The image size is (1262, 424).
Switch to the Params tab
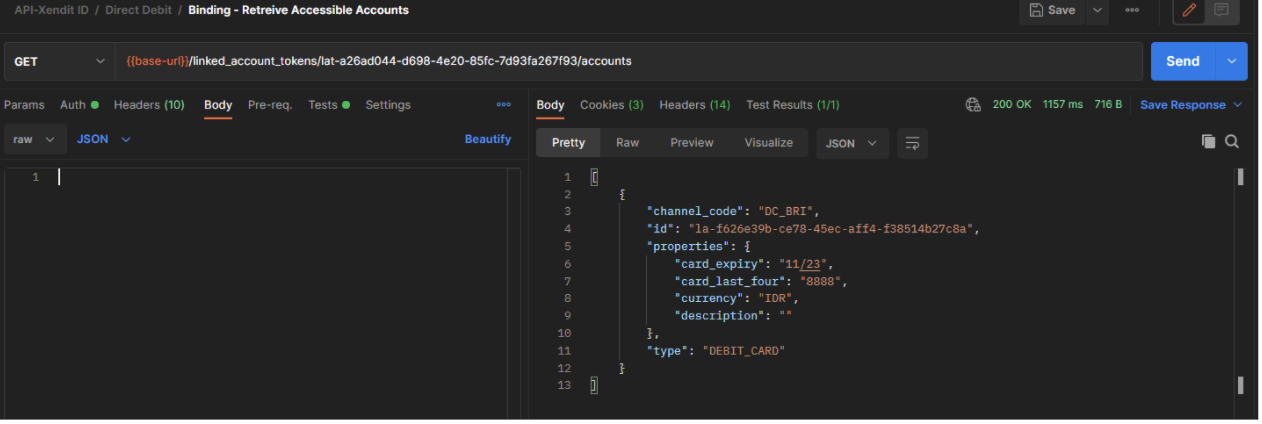pos(24,105)
